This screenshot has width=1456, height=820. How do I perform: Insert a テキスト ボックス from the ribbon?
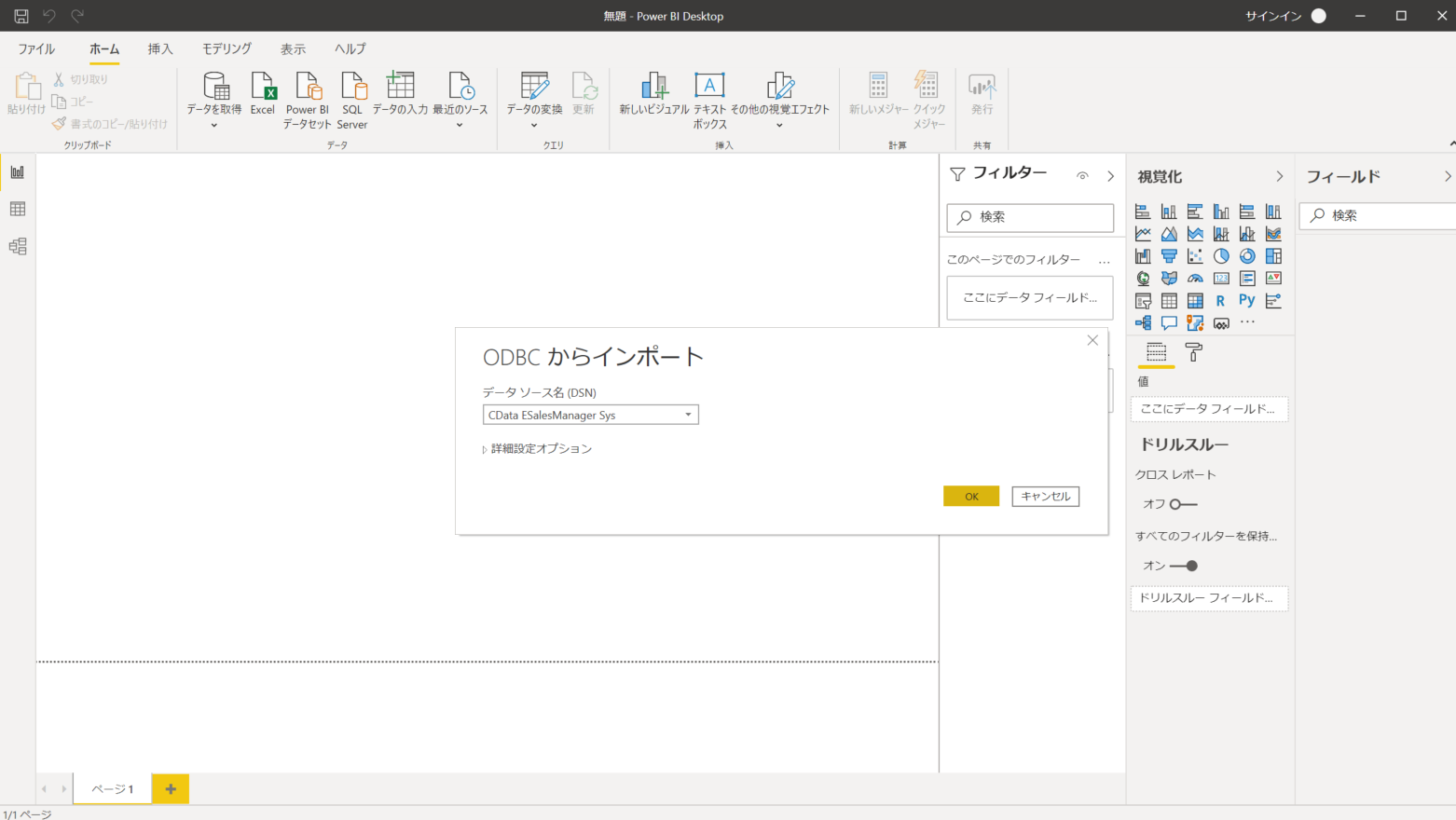(x=709, y=101)
